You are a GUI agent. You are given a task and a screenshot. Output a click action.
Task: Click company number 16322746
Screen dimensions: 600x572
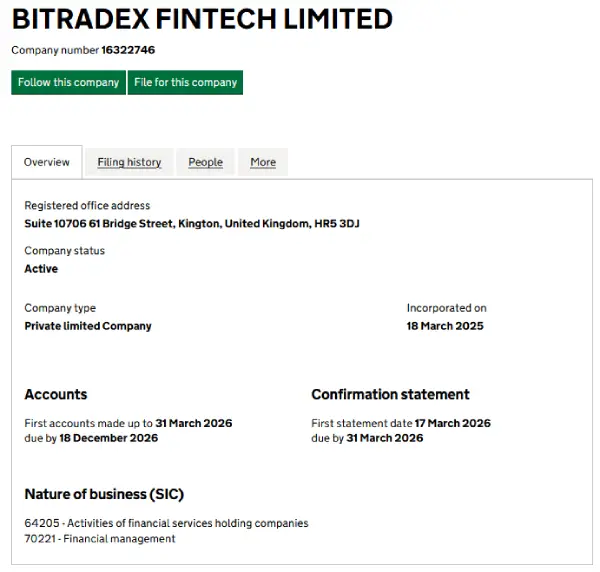click(x=128, y=50)
